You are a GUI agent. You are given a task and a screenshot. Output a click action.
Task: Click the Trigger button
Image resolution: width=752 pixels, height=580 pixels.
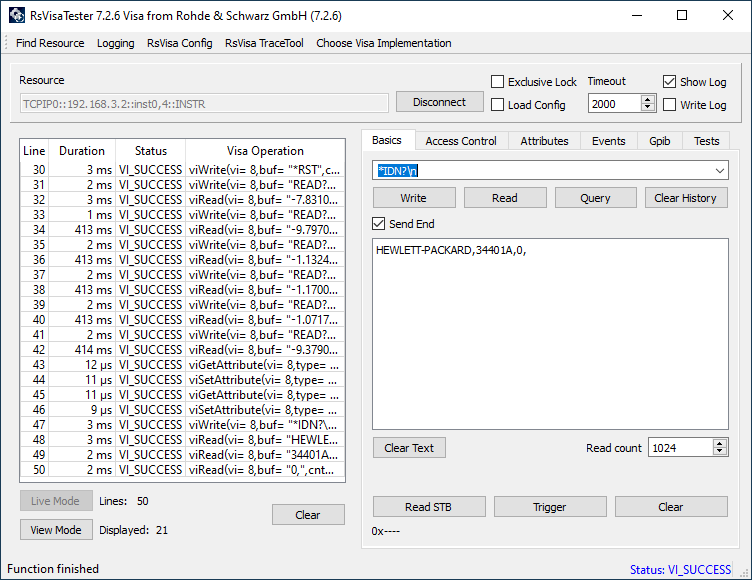550,507
